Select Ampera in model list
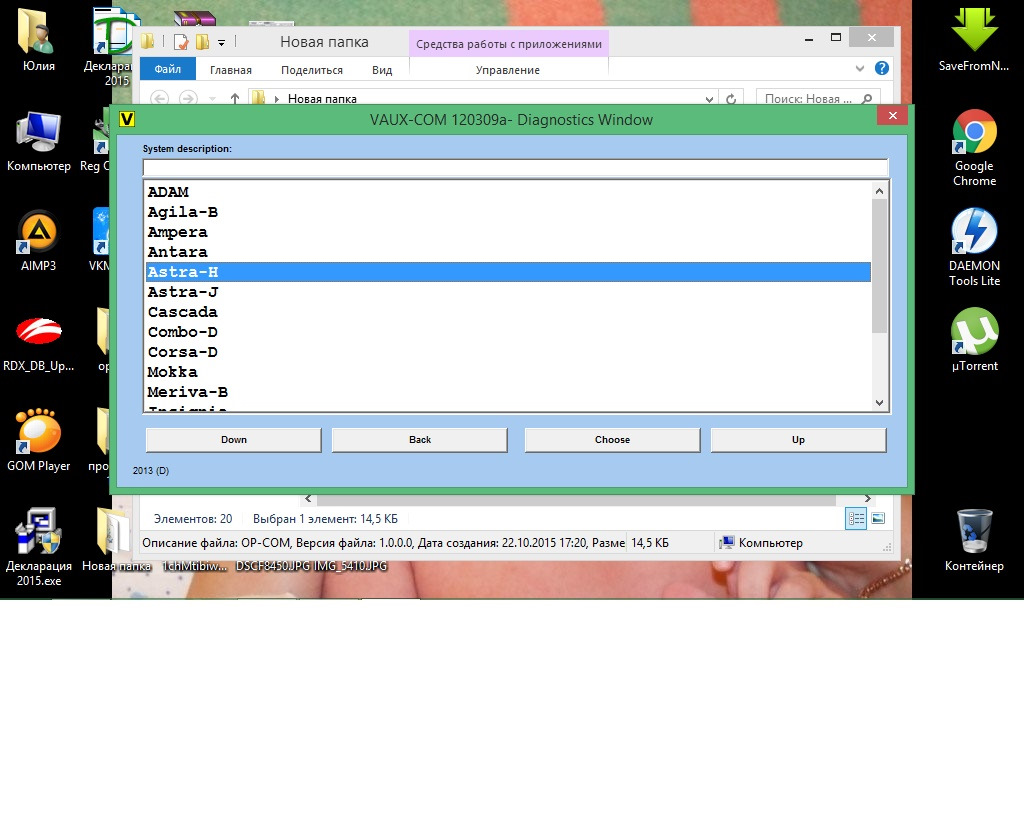Viewport: 1024px width, 832px height. pyautogui.click(x=508, y=232)
